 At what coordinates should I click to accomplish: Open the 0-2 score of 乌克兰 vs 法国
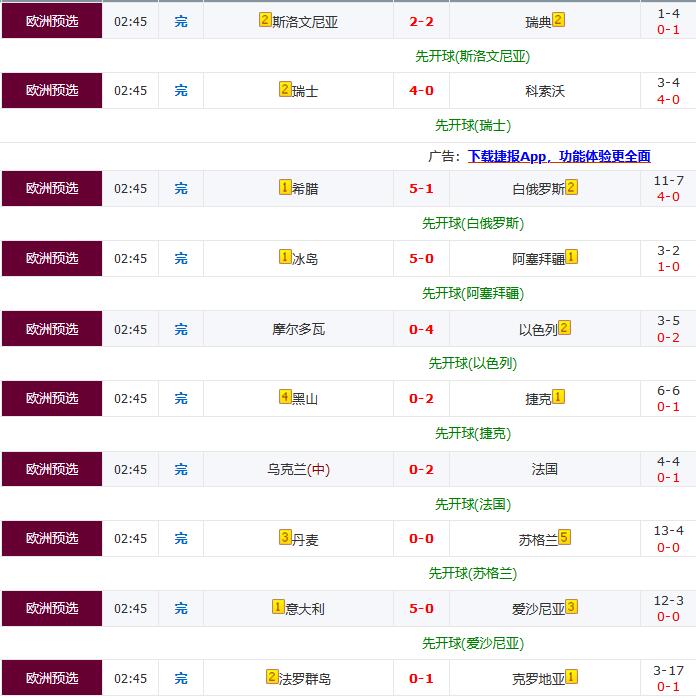[x=421, y=469]
